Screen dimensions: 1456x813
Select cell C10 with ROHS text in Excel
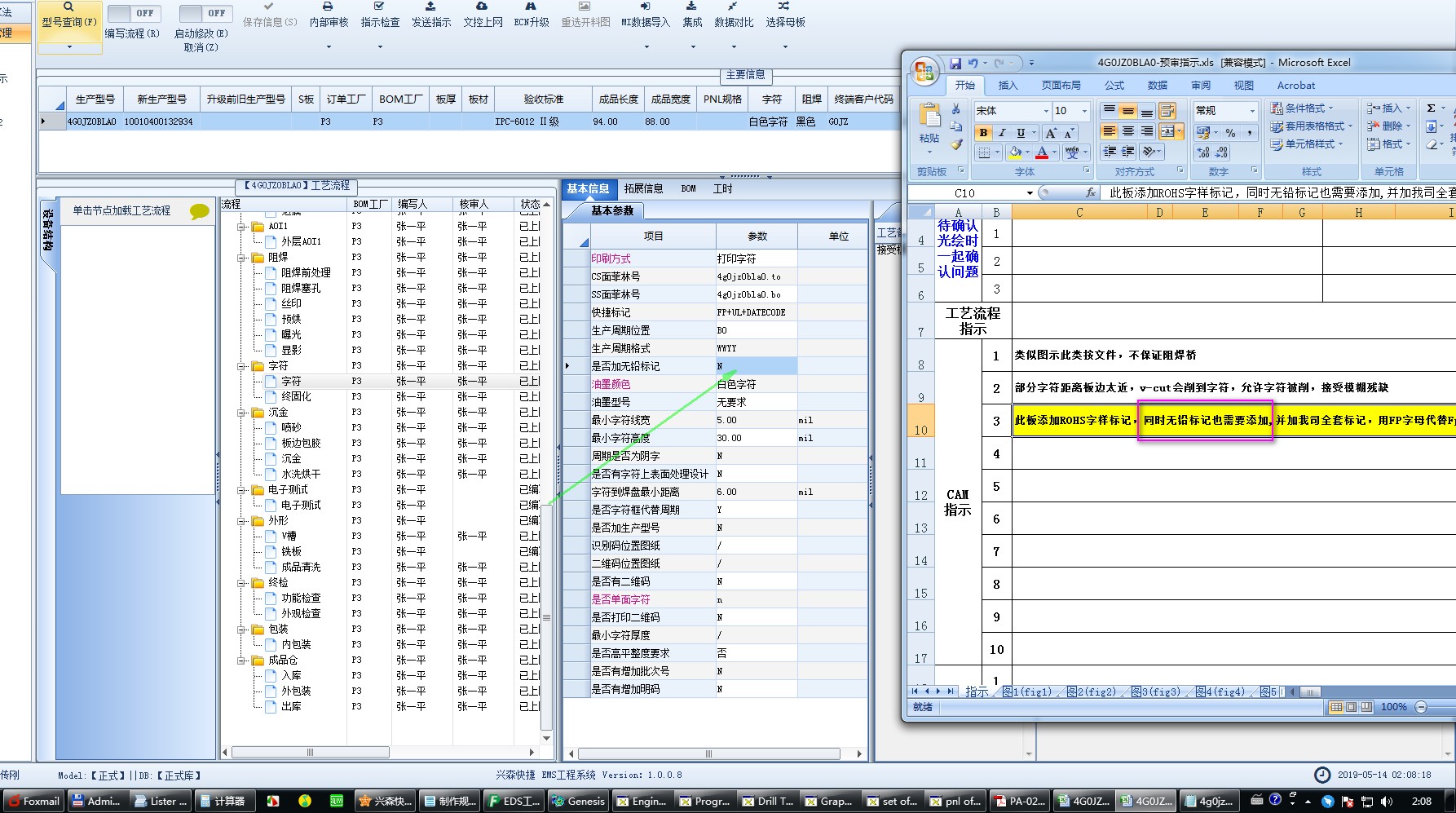[x=1233, y=421]
